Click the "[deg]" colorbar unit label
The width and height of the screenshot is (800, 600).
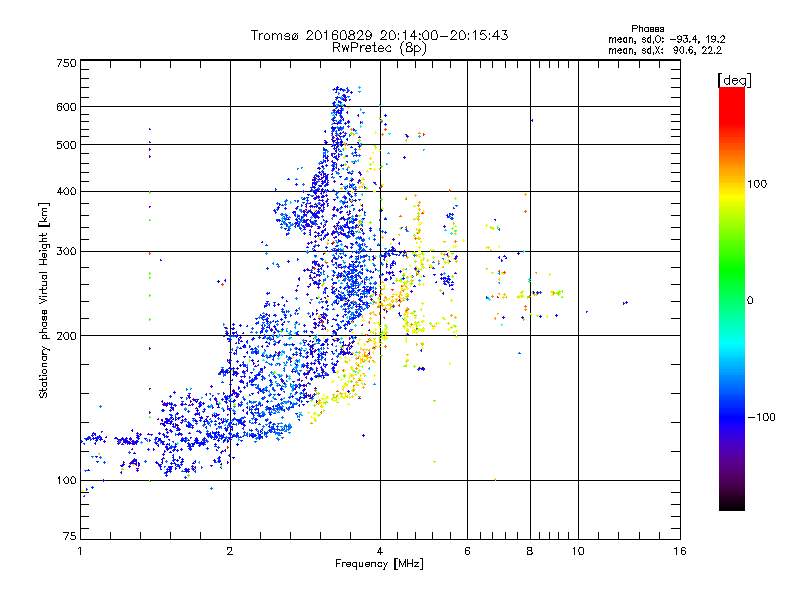click(734, 80)
